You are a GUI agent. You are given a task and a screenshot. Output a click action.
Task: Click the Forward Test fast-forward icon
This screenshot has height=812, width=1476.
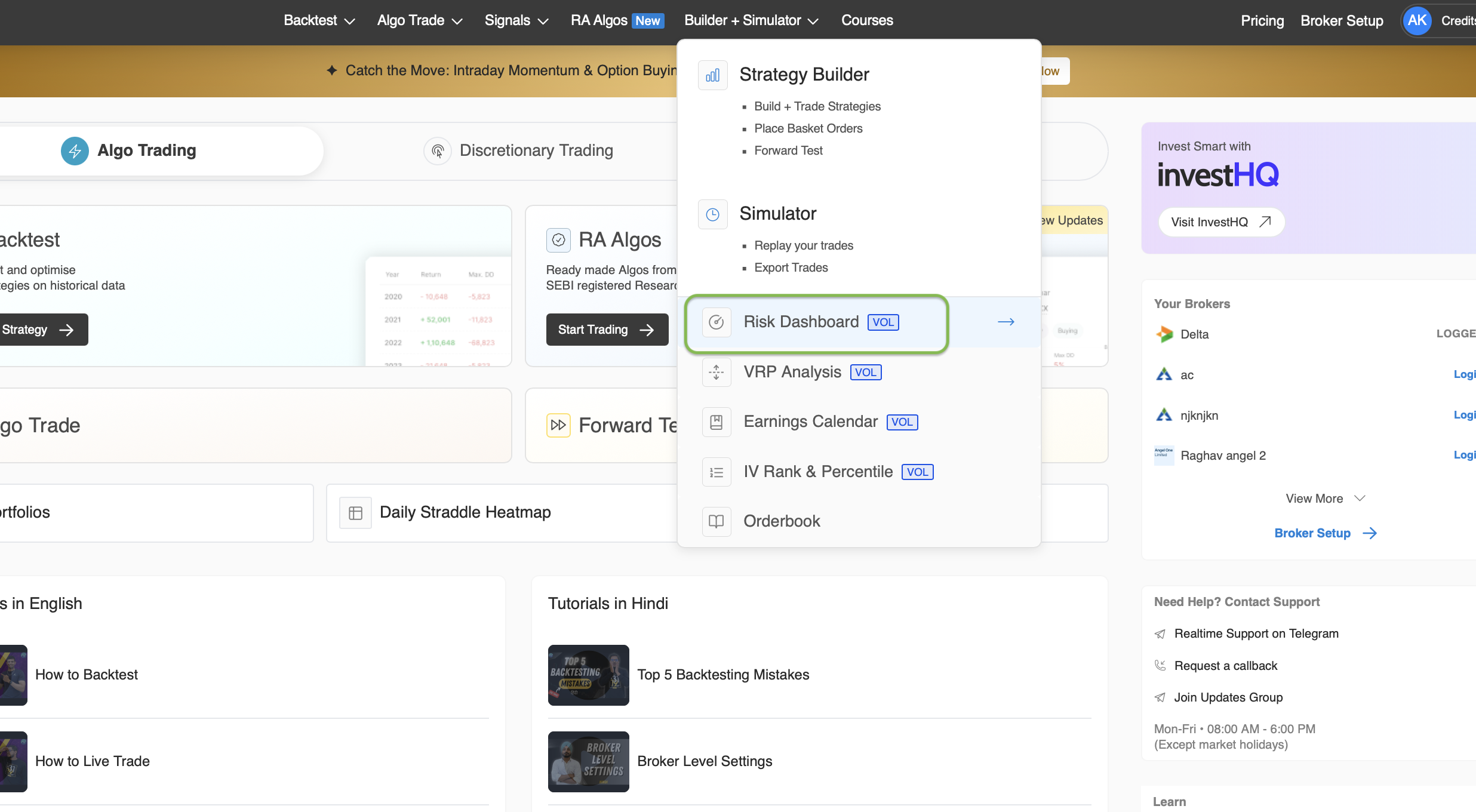558,425
